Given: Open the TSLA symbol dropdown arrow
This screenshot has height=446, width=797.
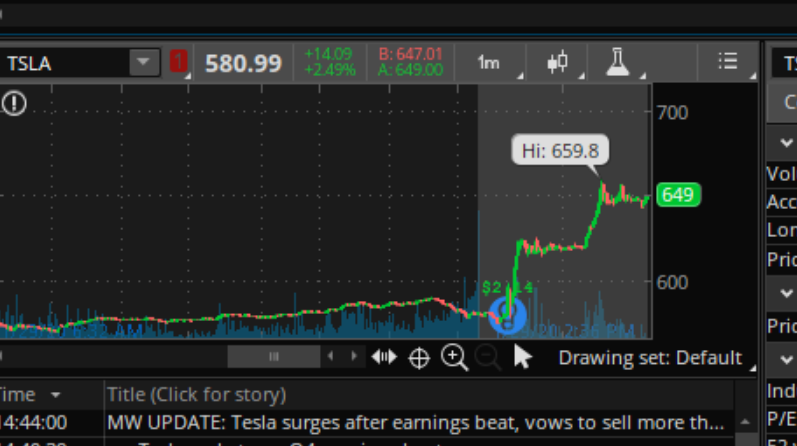Looking at the screenshot, I should tap(144, 63).
